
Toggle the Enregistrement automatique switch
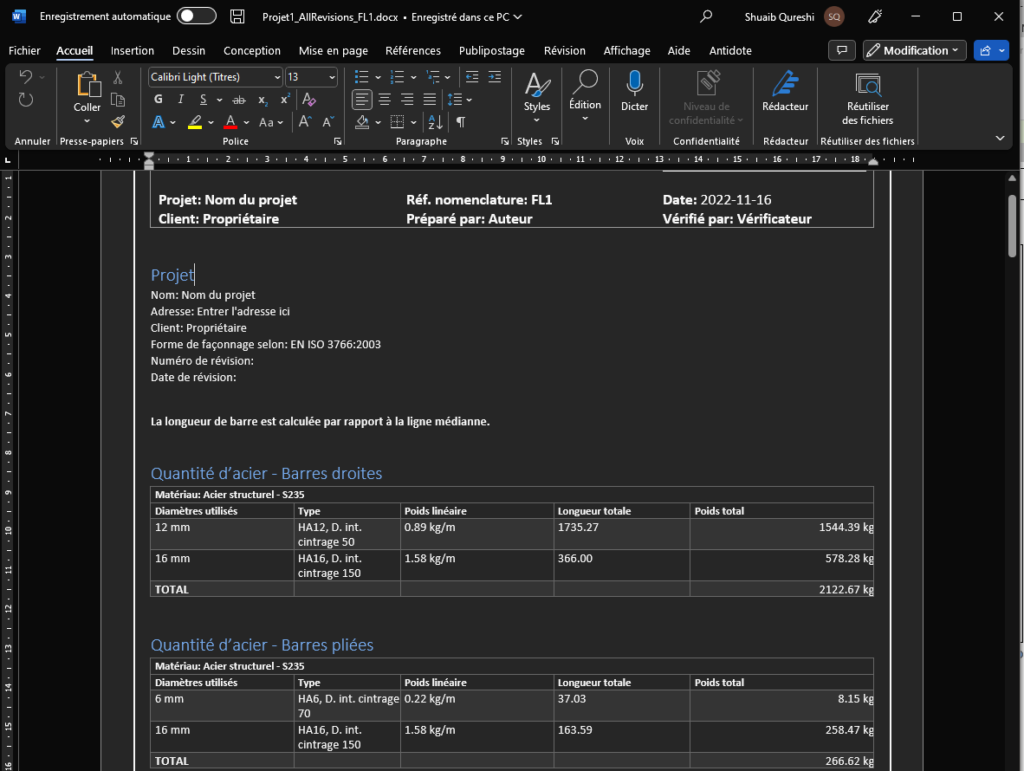coord(196,17)
